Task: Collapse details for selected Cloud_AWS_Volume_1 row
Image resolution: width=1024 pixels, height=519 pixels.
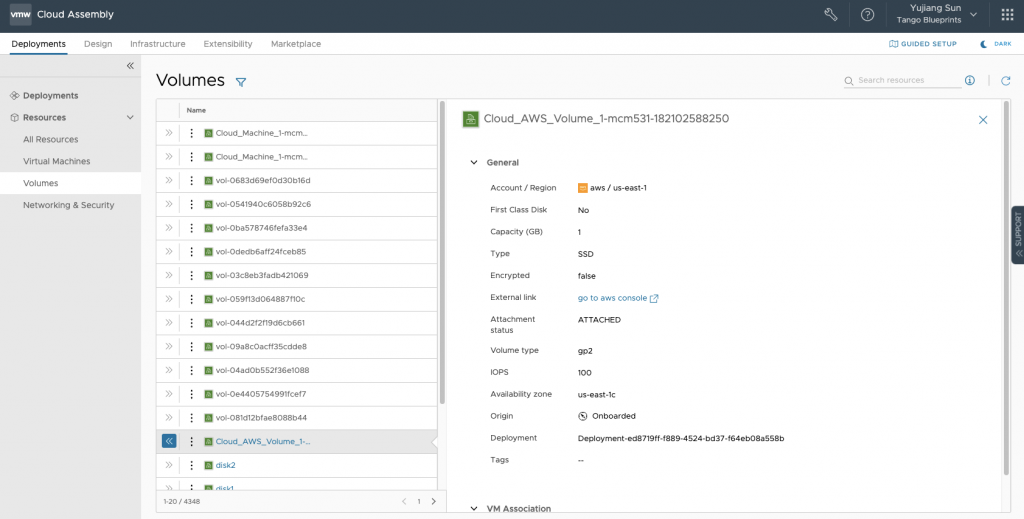Action: pyautogui.click(x=169, y=441)
